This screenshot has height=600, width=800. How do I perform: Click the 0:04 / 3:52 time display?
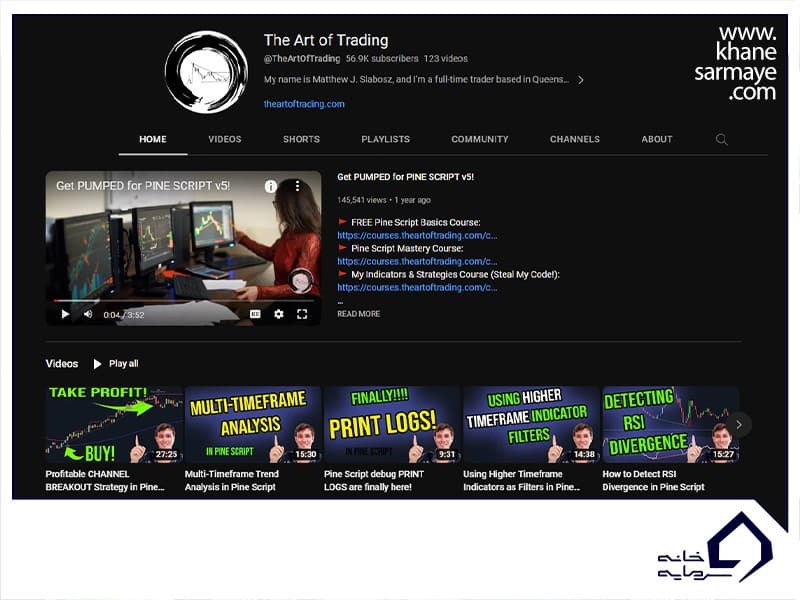point(123,315)
